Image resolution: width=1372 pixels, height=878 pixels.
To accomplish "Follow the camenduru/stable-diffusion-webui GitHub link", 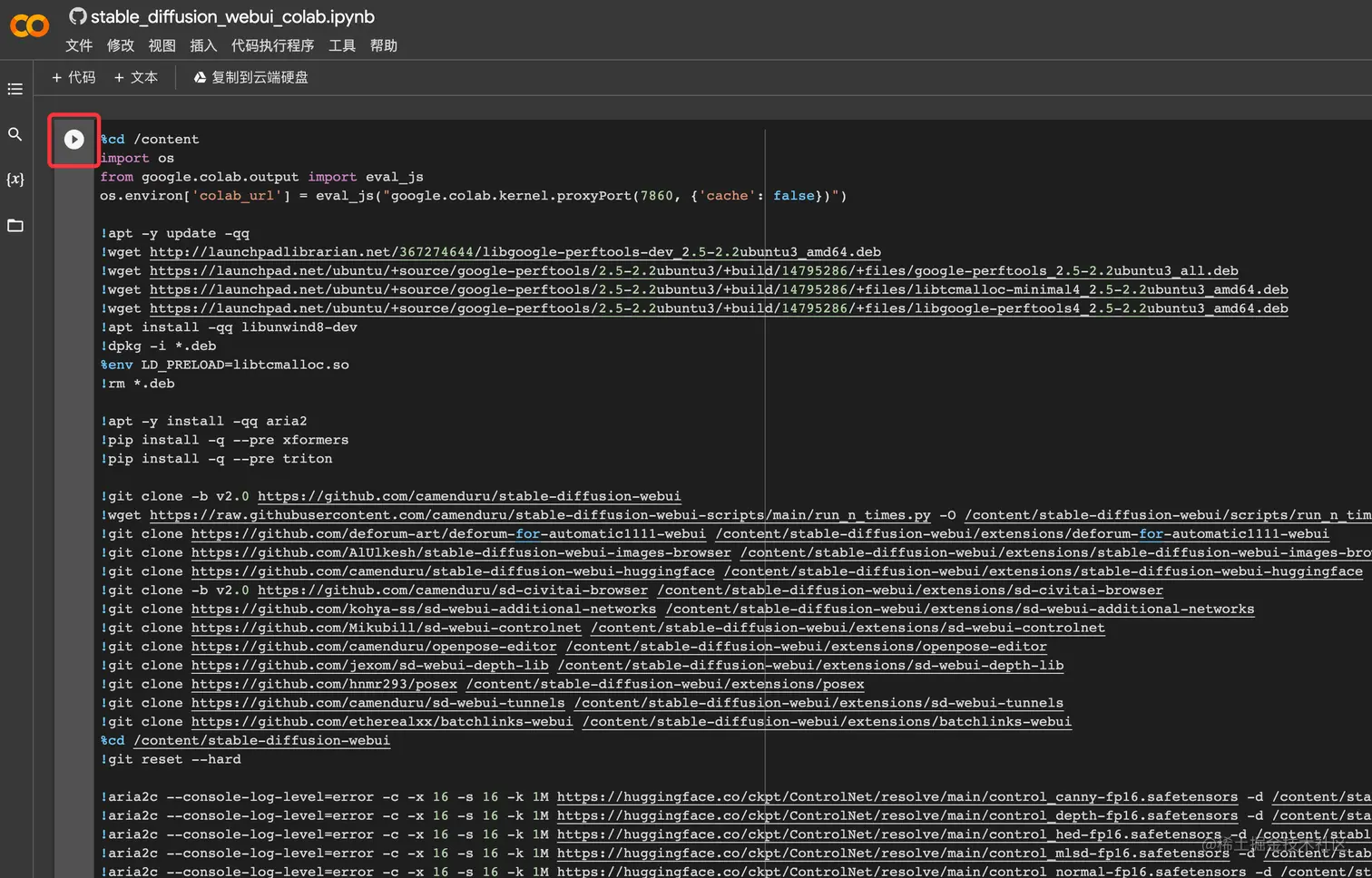I will 469,496.
